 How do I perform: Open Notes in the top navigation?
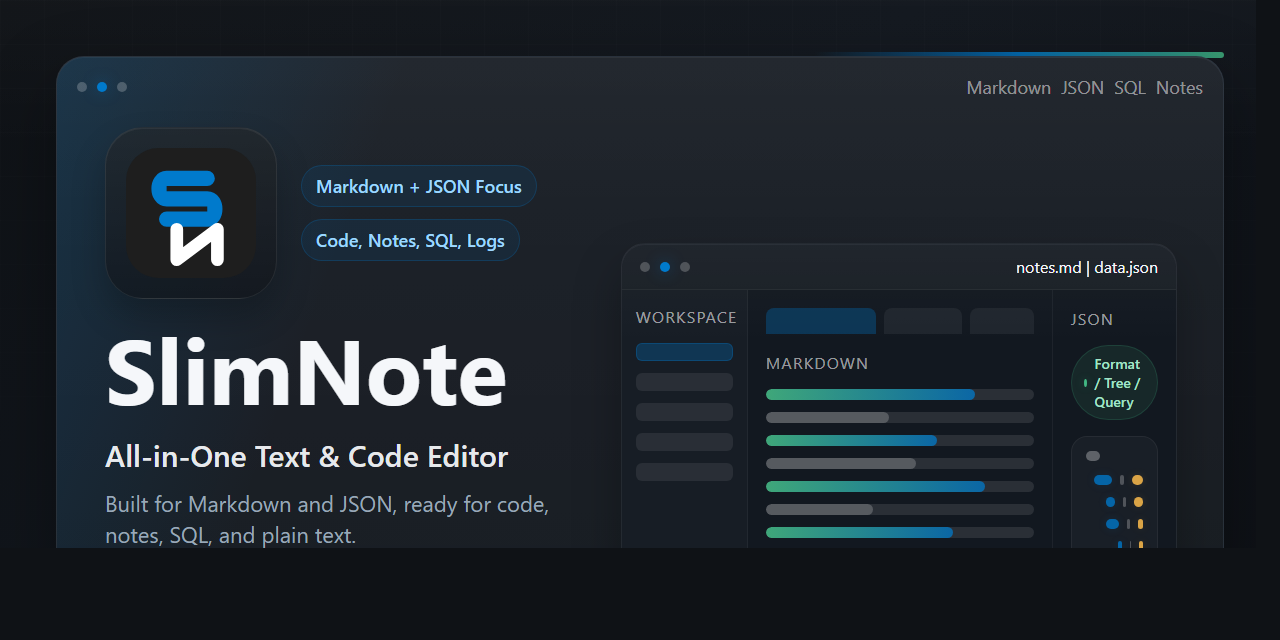[x=1179, y=88]
